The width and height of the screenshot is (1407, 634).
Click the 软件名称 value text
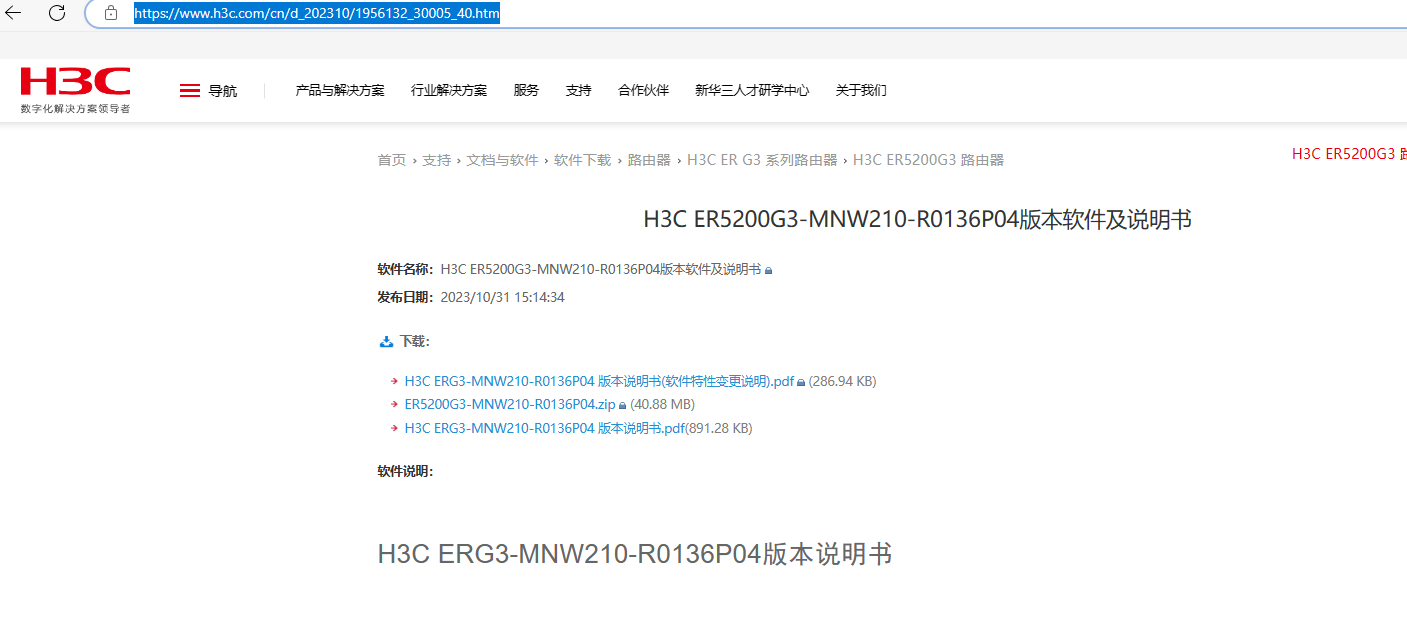[x=600, y=270]
